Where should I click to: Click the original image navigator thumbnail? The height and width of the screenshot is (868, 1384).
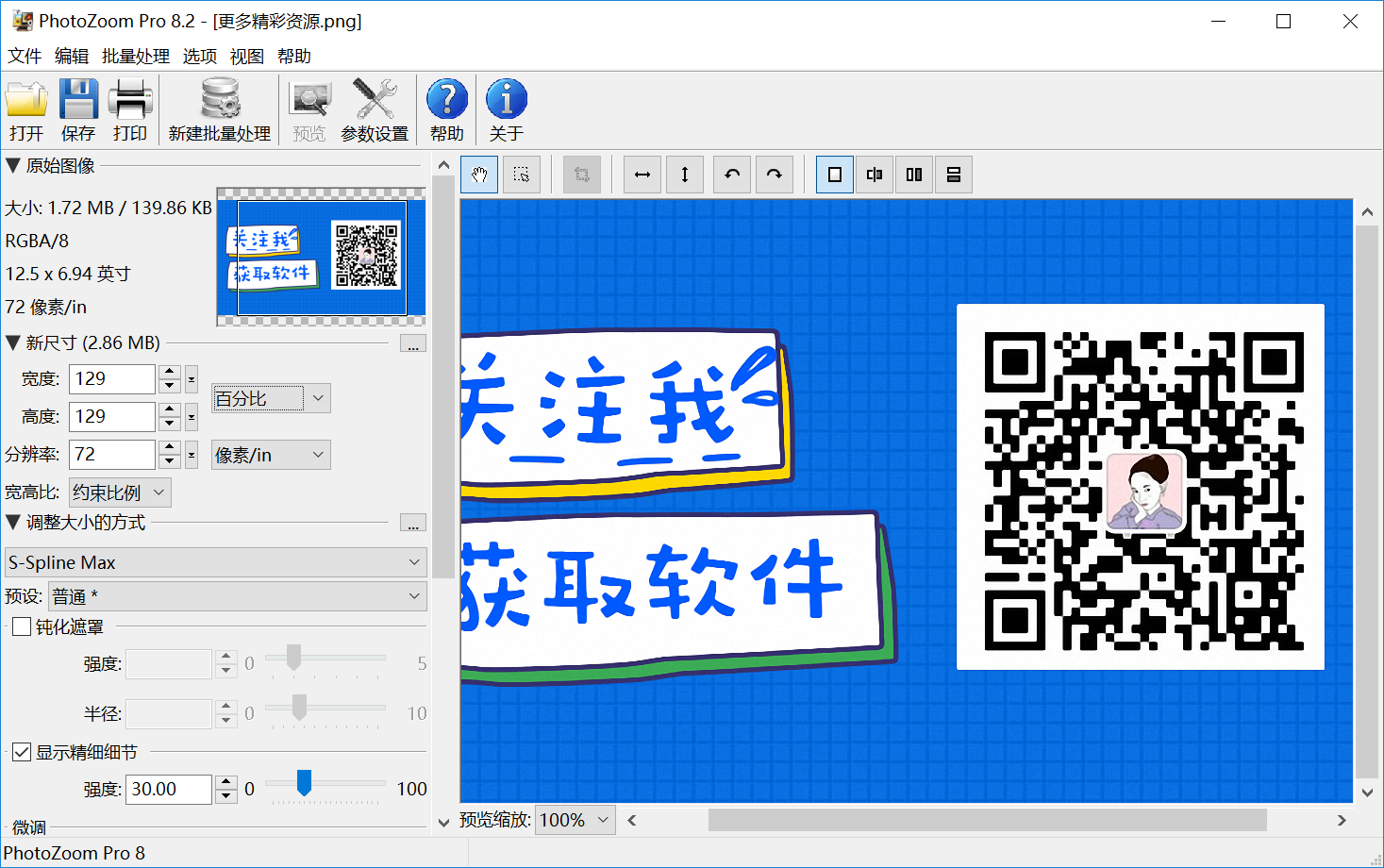[x=322, y=258]
